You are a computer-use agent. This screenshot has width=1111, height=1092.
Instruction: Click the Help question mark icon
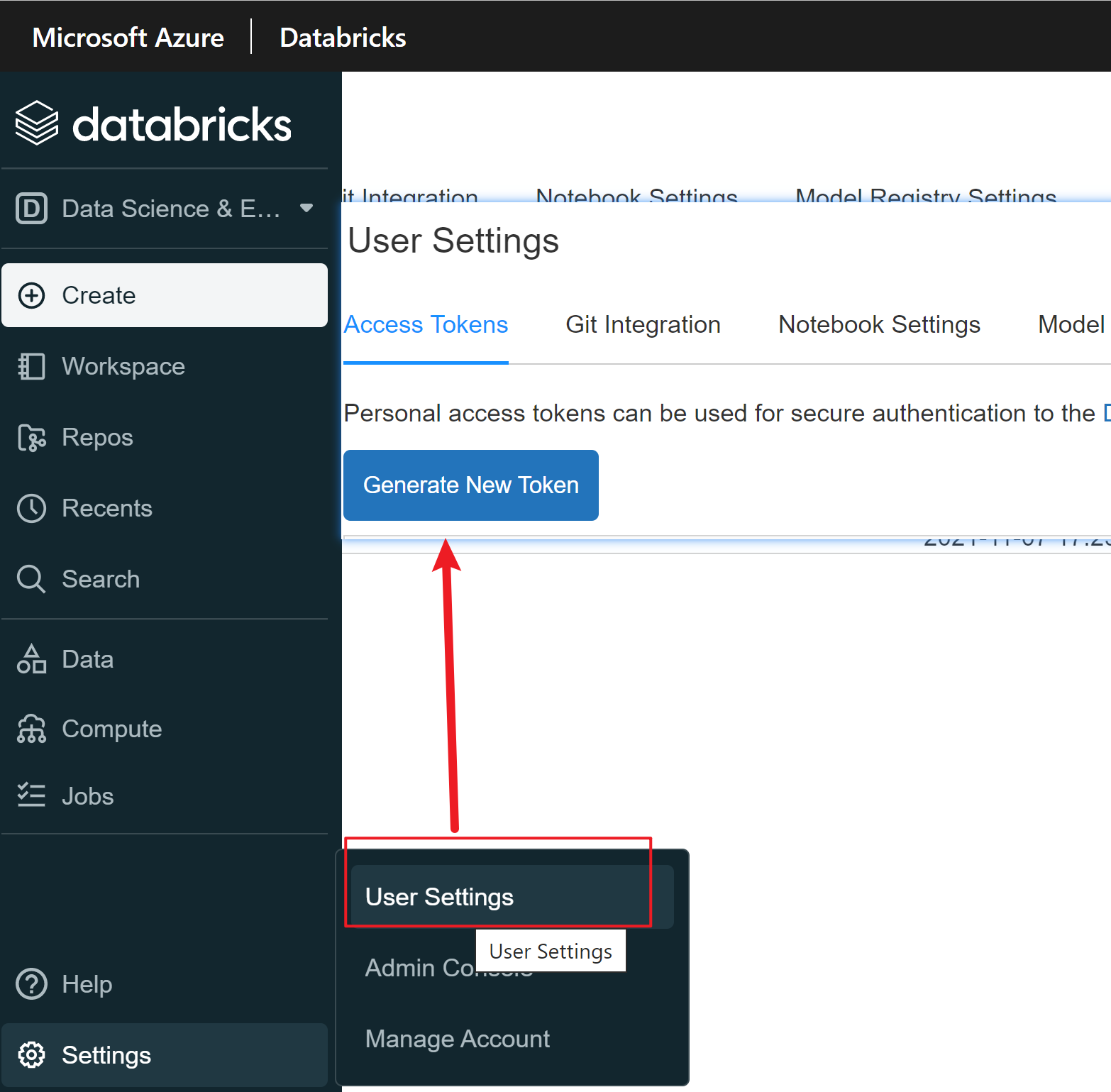(31, 984)
